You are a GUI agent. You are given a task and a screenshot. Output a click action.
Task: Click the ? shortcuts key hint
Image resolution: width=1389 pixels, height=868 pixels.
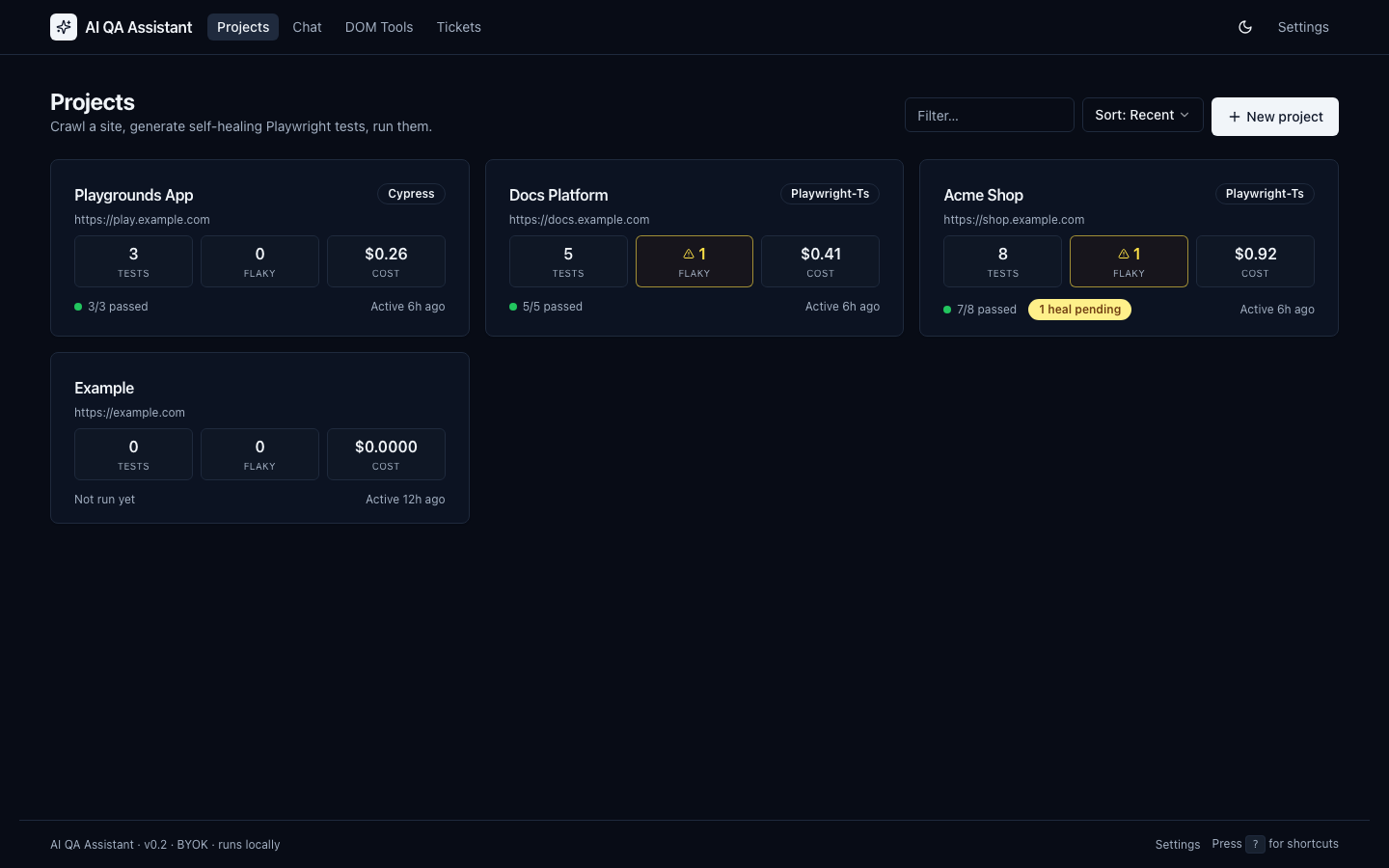pyautogui.click(x=1255, y=844)
